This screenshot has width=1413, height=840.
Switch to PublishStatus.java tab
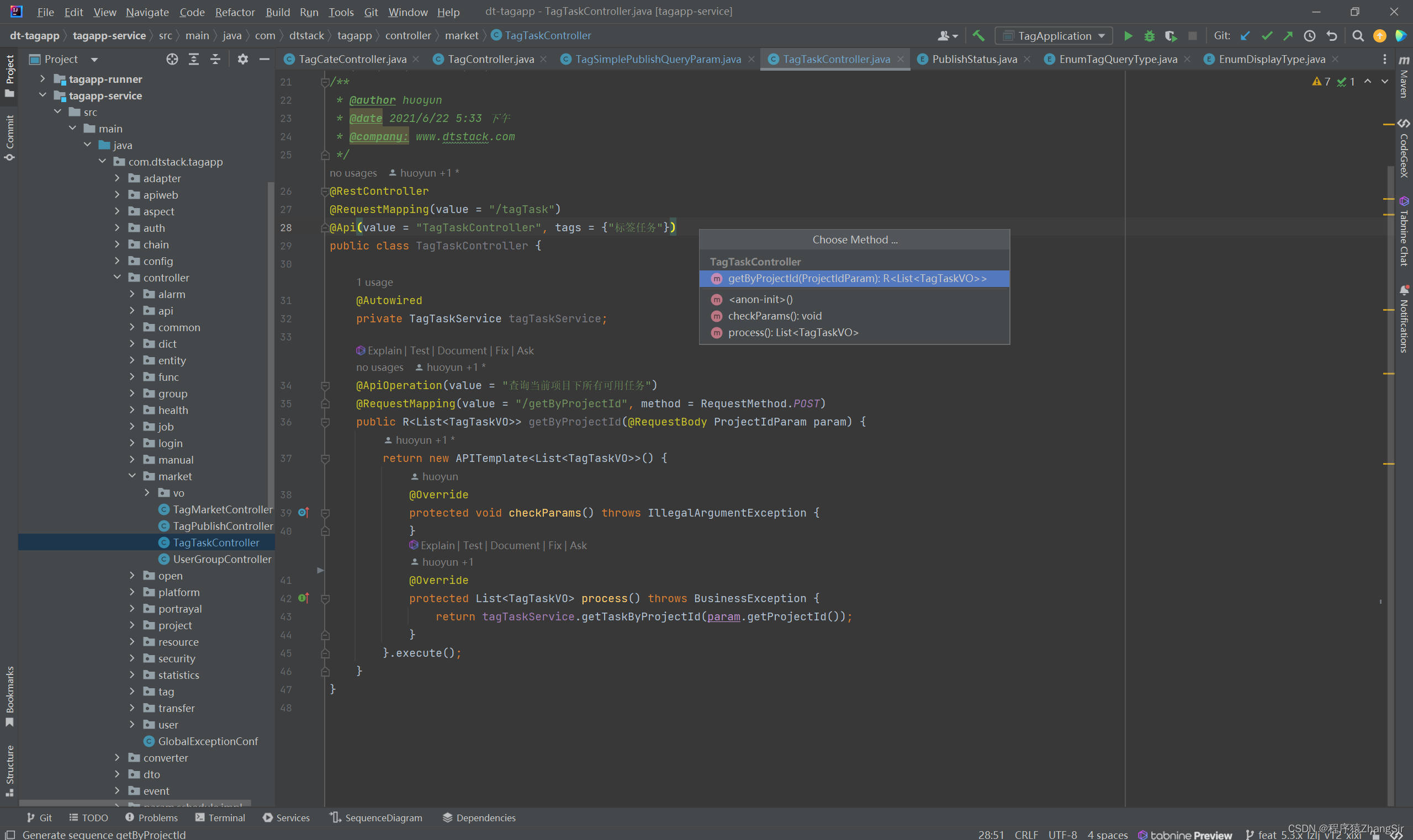[974, 59]
